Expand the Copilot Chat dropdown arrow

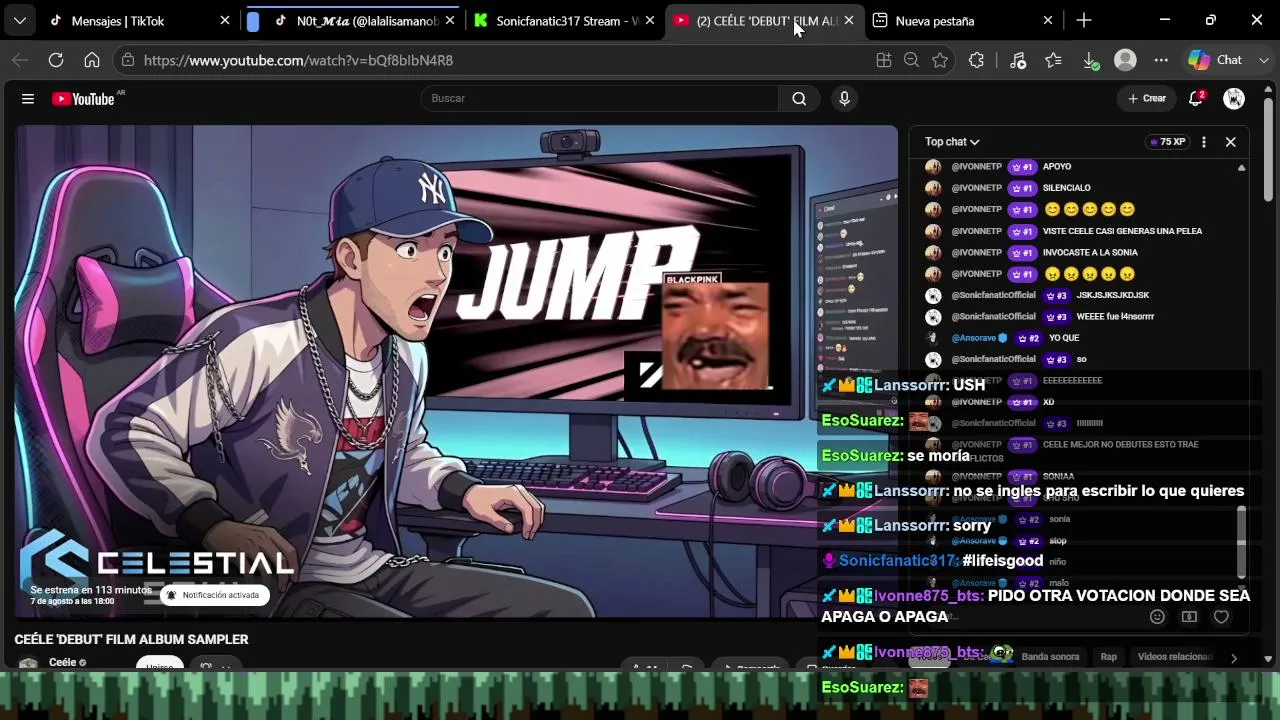point(1263,60)
